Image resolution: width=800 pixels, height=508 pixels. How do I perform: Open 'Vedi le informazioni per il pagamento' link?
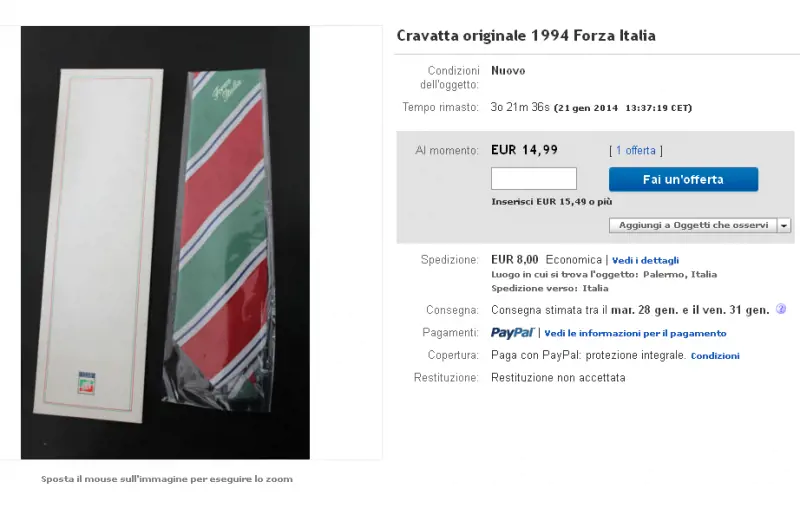pos(635,334)
